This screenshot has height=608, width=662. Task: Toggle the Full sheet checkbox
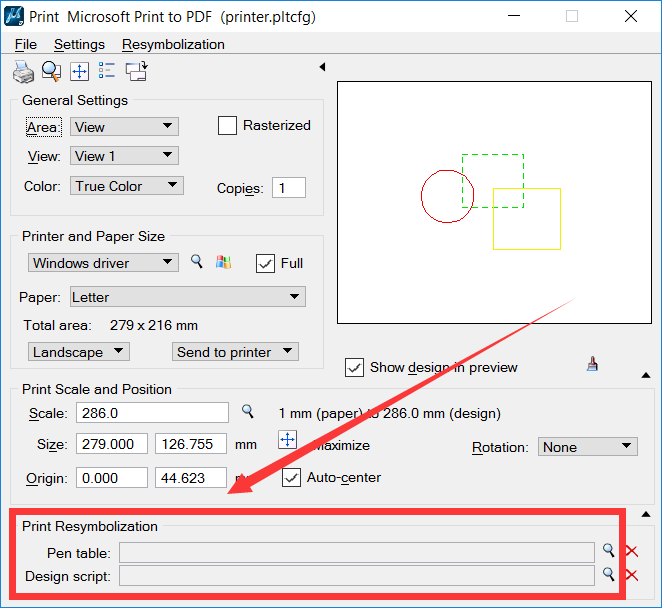click(x=265, y=263)
